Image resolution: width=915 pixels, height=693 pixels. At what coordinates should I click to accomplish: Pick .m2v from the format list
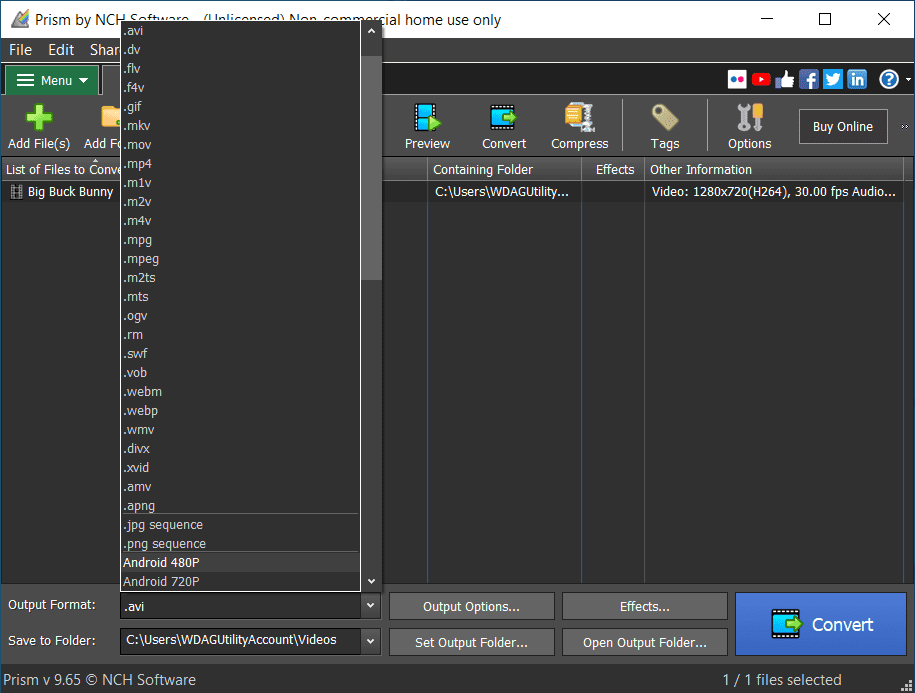tap(240, 202)
